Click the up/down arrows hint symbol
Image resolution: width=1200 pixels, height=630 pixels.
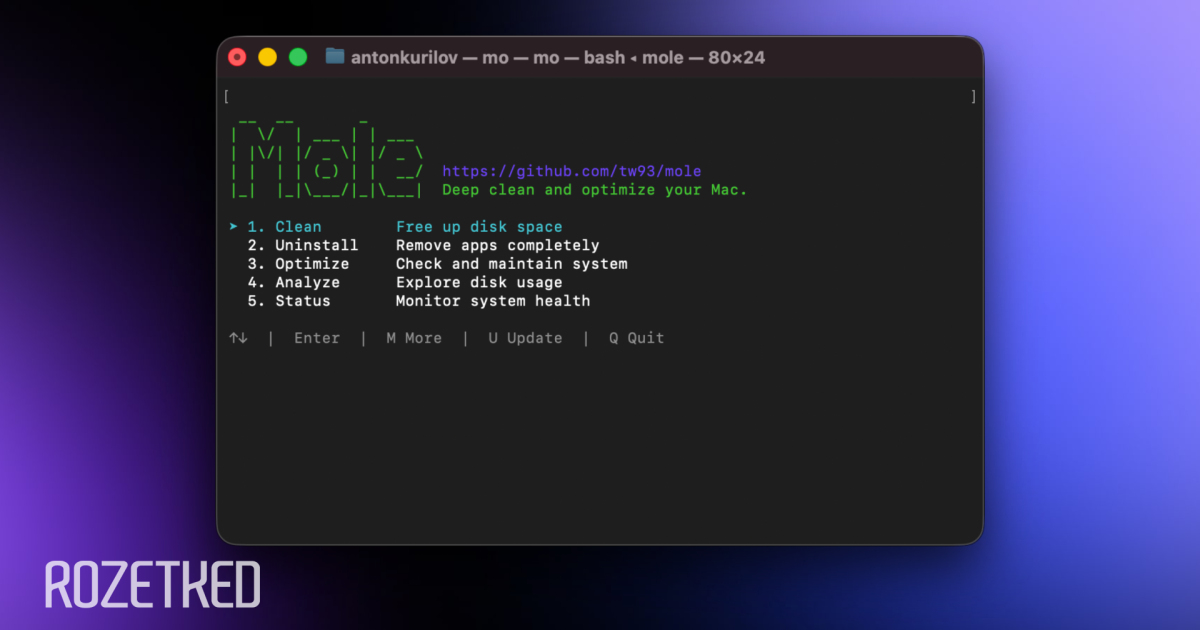(x=238, y=338)
